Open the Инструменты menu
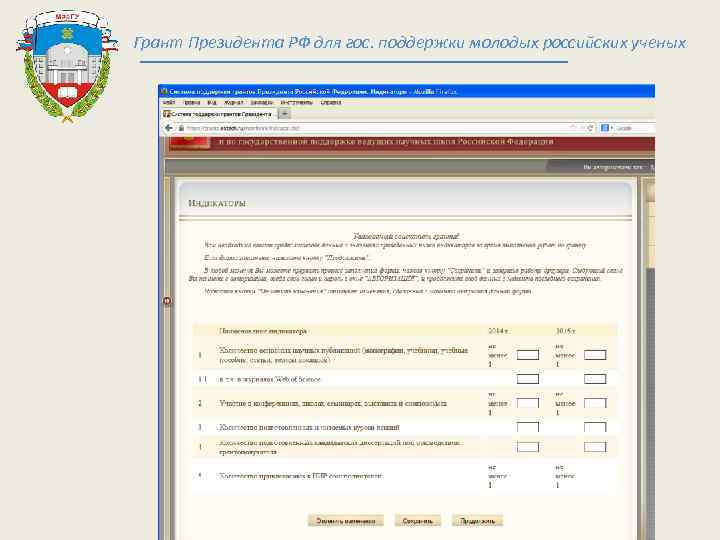The height and width of the screenshot is (540, 720). pyautogui.click(x=297, y=102)
